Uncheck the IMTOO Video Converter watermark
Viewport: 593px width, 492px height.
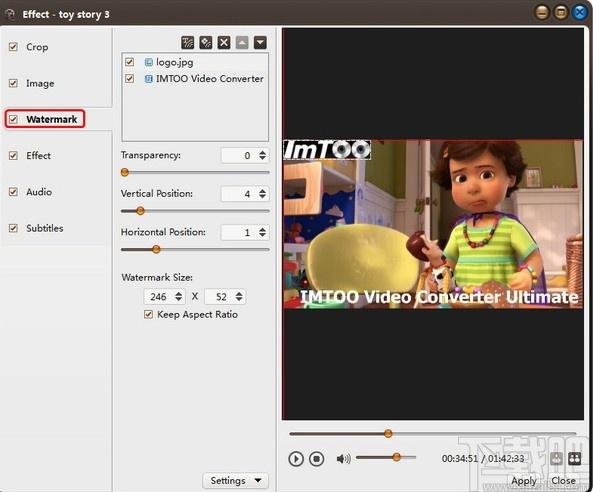130,79
